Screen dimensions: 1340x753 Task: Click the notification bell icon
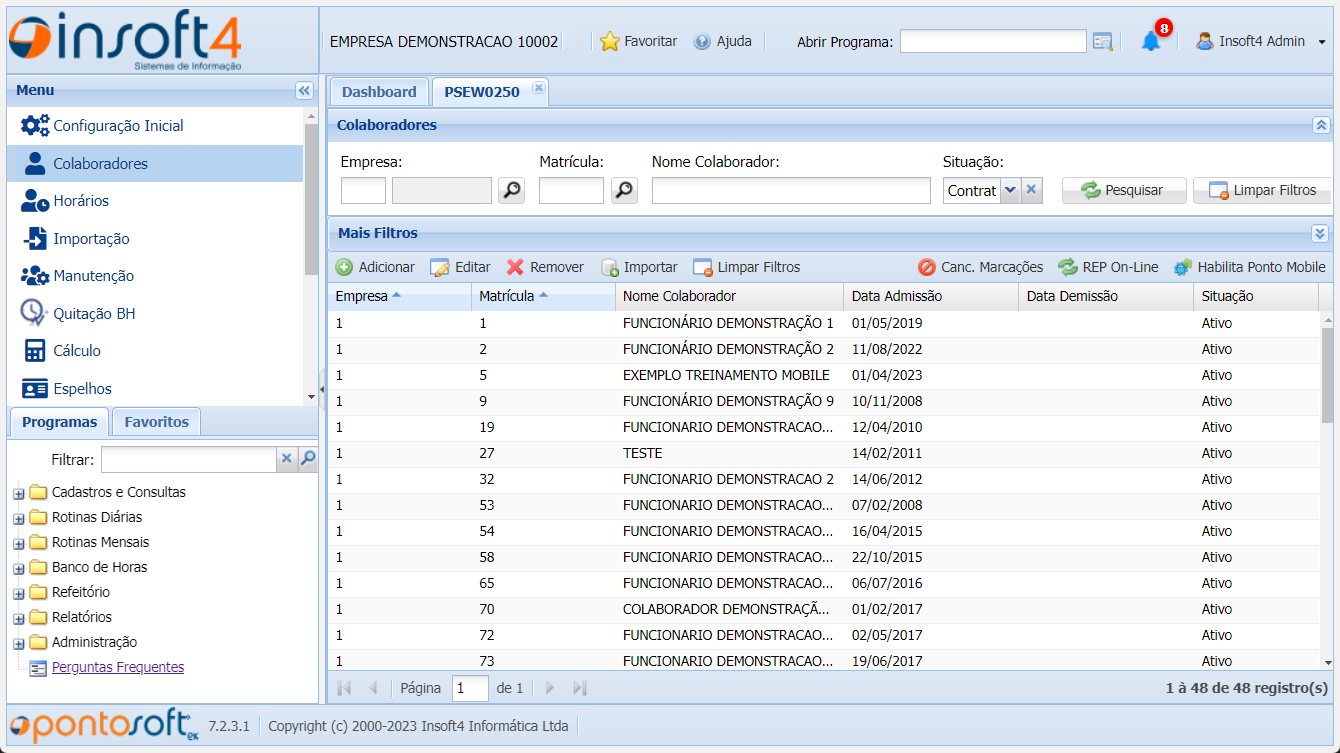coord(1151,42)
